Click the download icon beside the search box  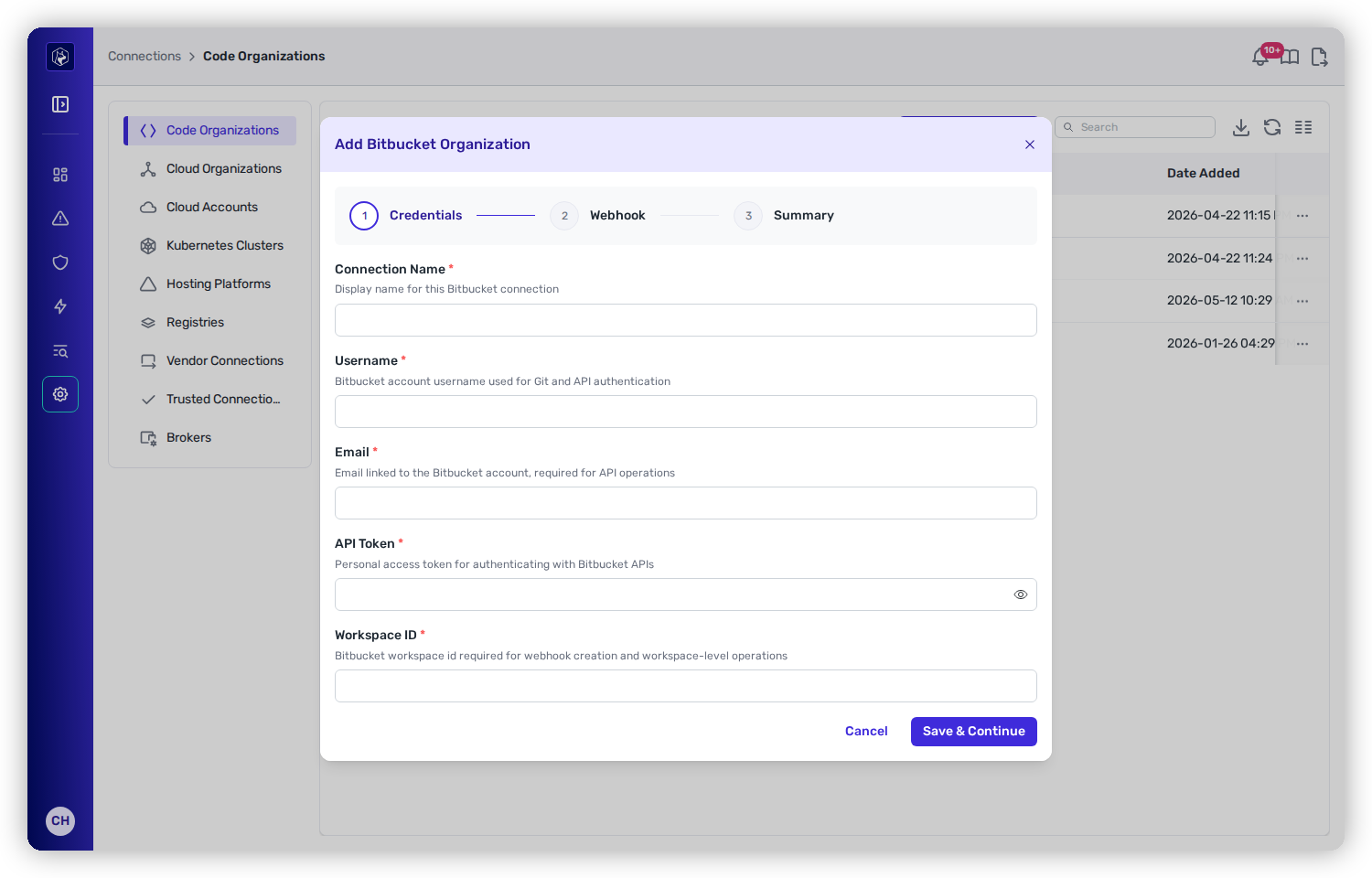1241,127
